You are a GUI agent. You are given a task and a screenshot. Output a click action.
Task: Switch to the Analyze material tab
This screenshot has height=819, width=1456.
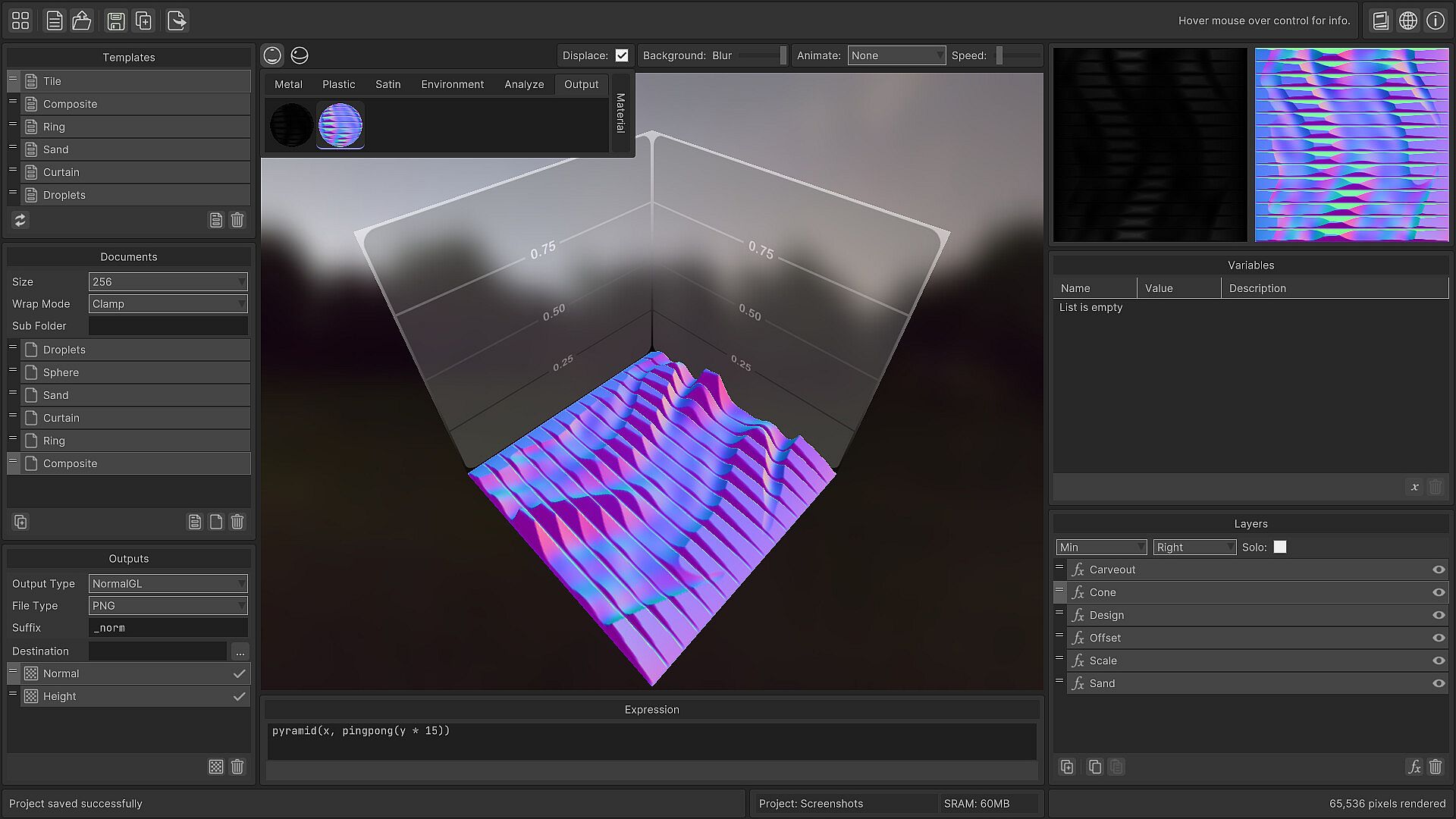[x=524, y=84]
